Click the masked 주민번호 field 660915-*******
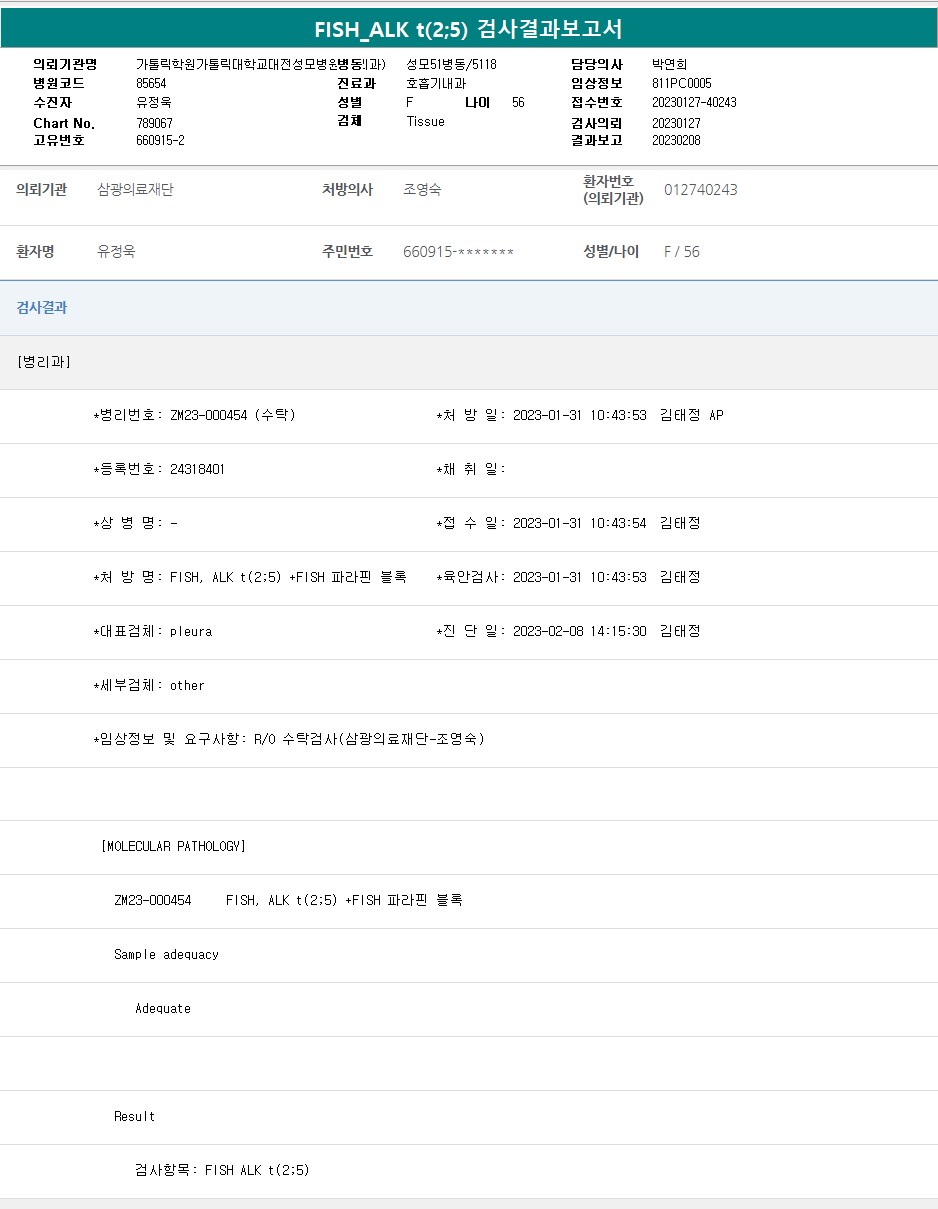938x1209 pixels. (x=458, y=252)
